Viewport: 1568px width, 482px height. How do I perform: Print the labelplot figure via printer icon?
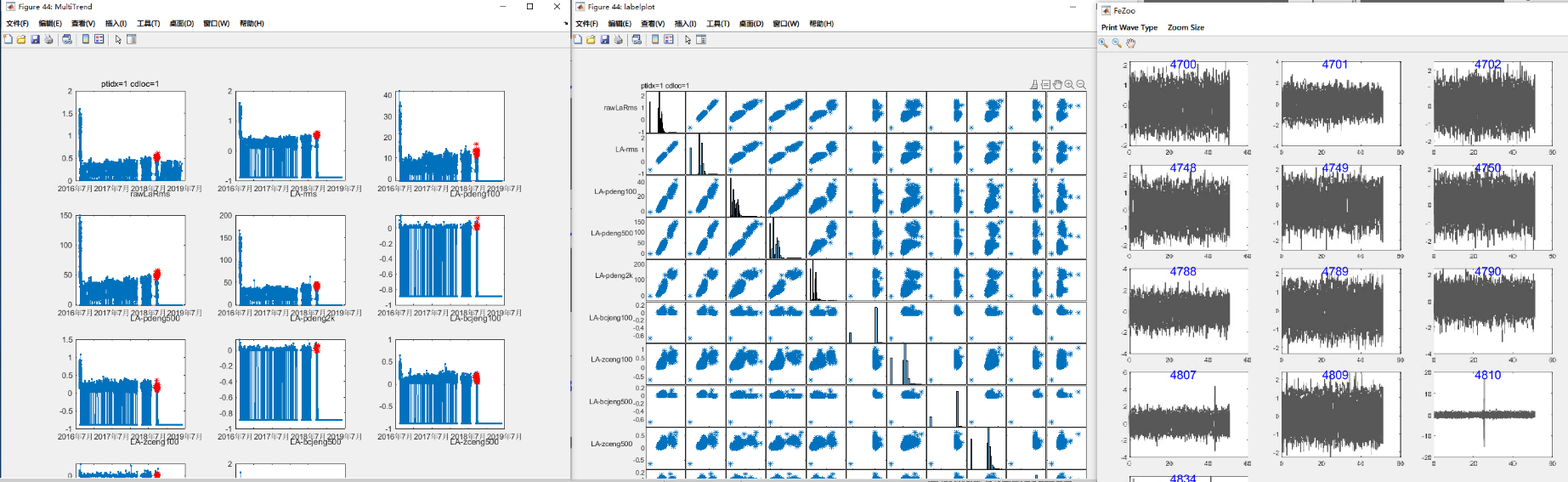pos(618,39)
